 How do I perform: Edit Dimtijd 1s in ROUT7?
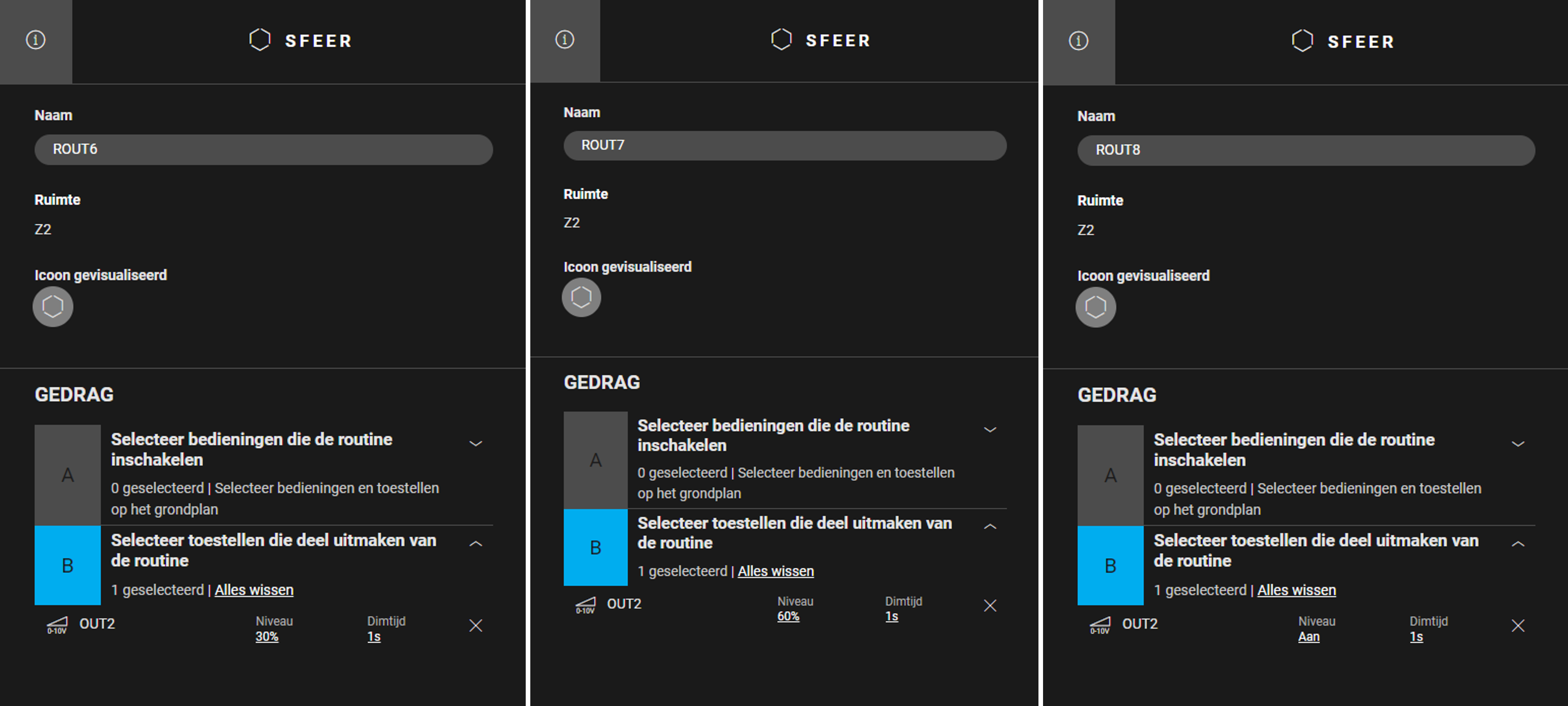click(x=891, y=616)
